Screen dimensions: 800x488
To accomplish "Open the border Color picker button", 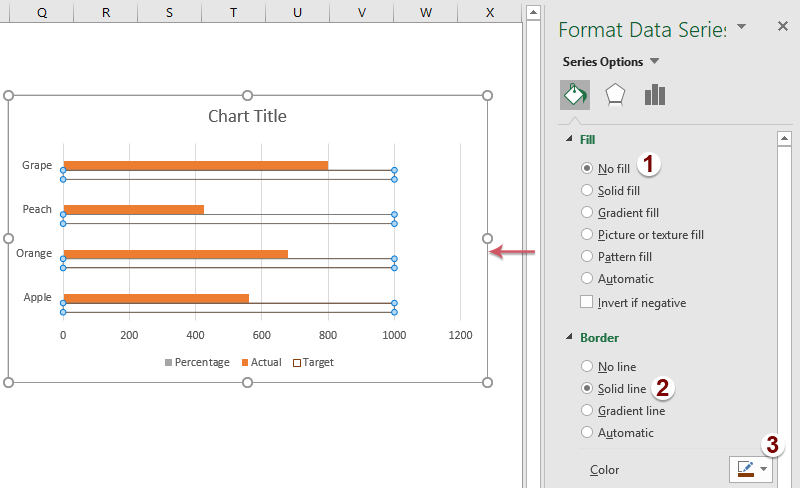I will coord(751,469).
